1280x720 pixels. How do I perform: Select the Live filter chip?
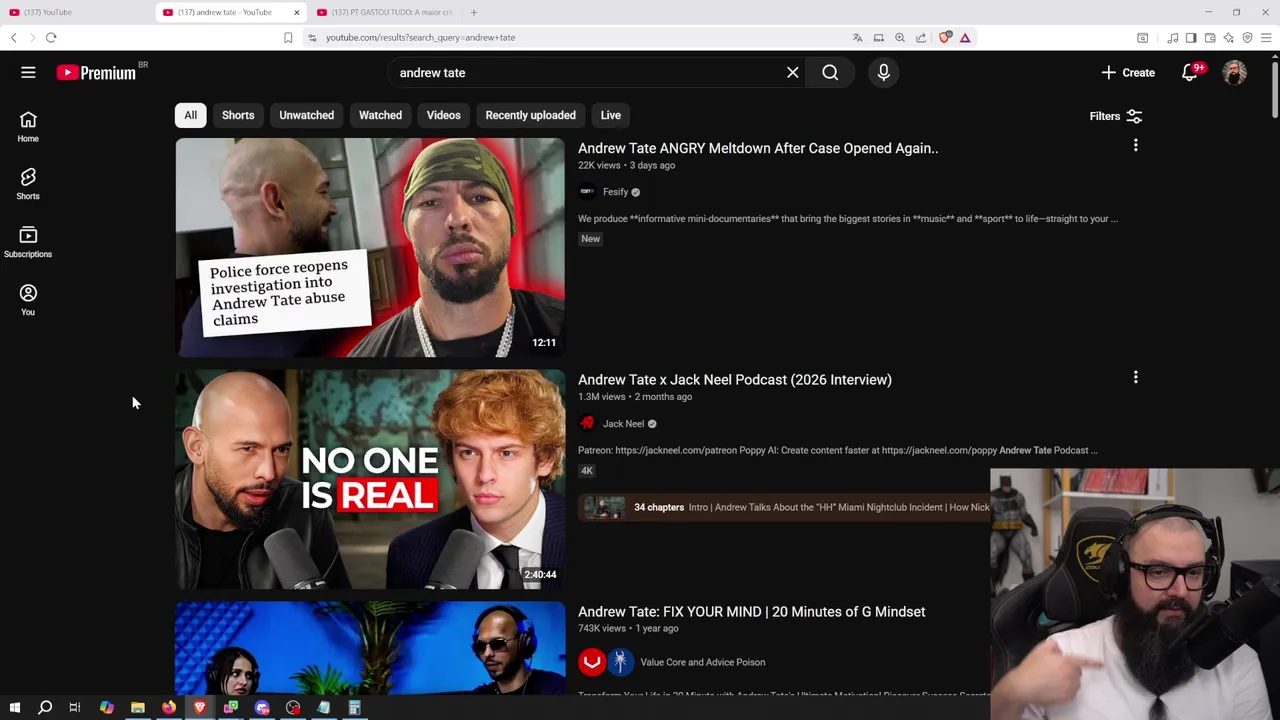tap(610, 115)
